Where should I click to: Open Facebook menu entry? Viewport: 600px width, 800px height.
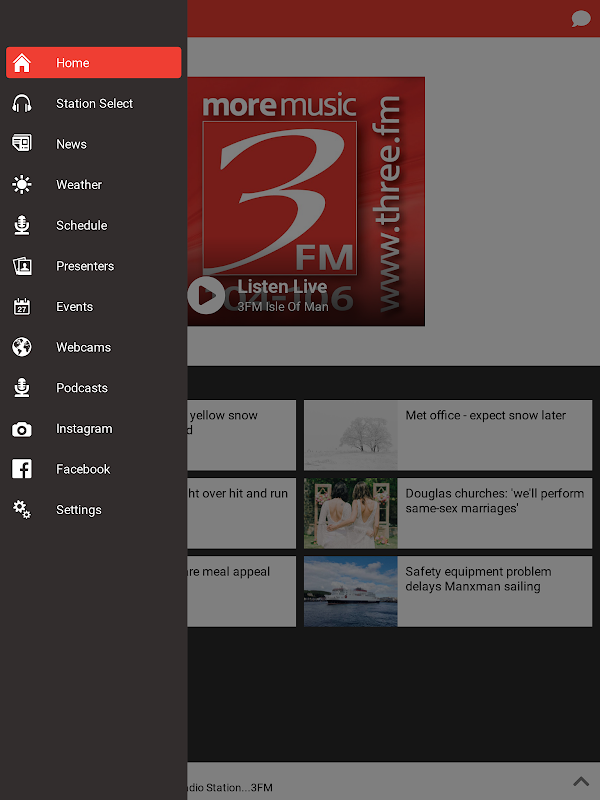click(x=93, y=469)
